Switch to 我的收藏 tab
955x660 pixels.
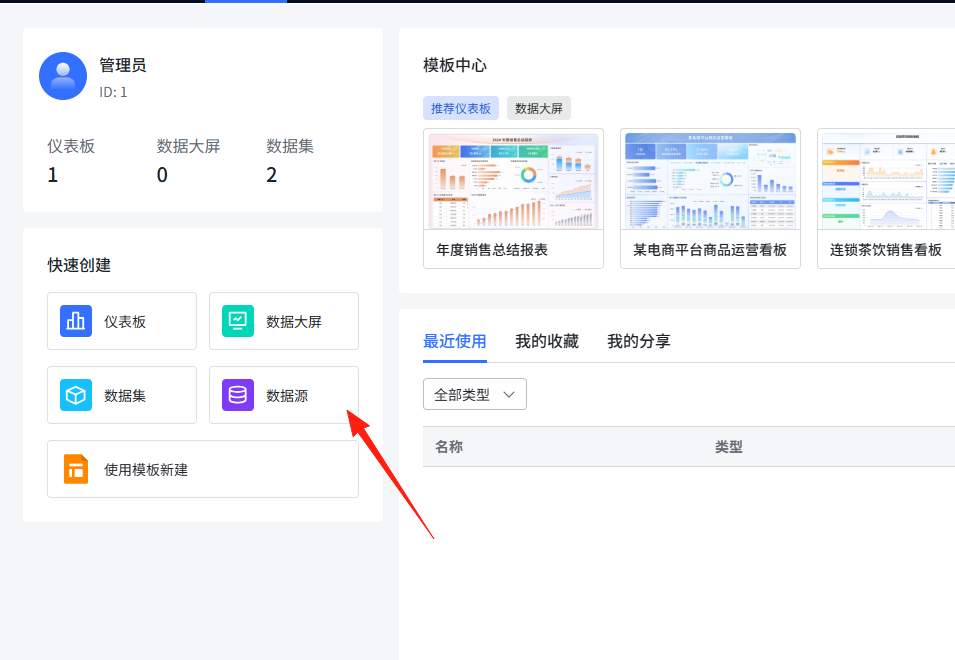click(546, 342)
